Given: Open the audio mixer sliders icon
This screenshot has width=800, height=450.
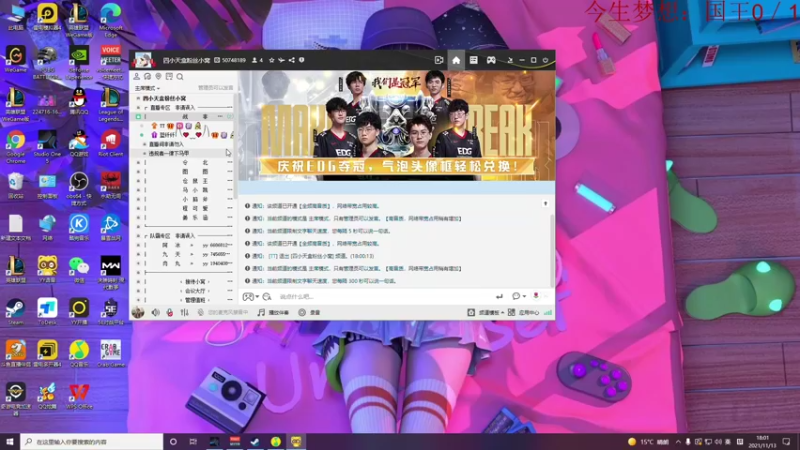Looking at the screenshot, I should click(x=184, y=312).
